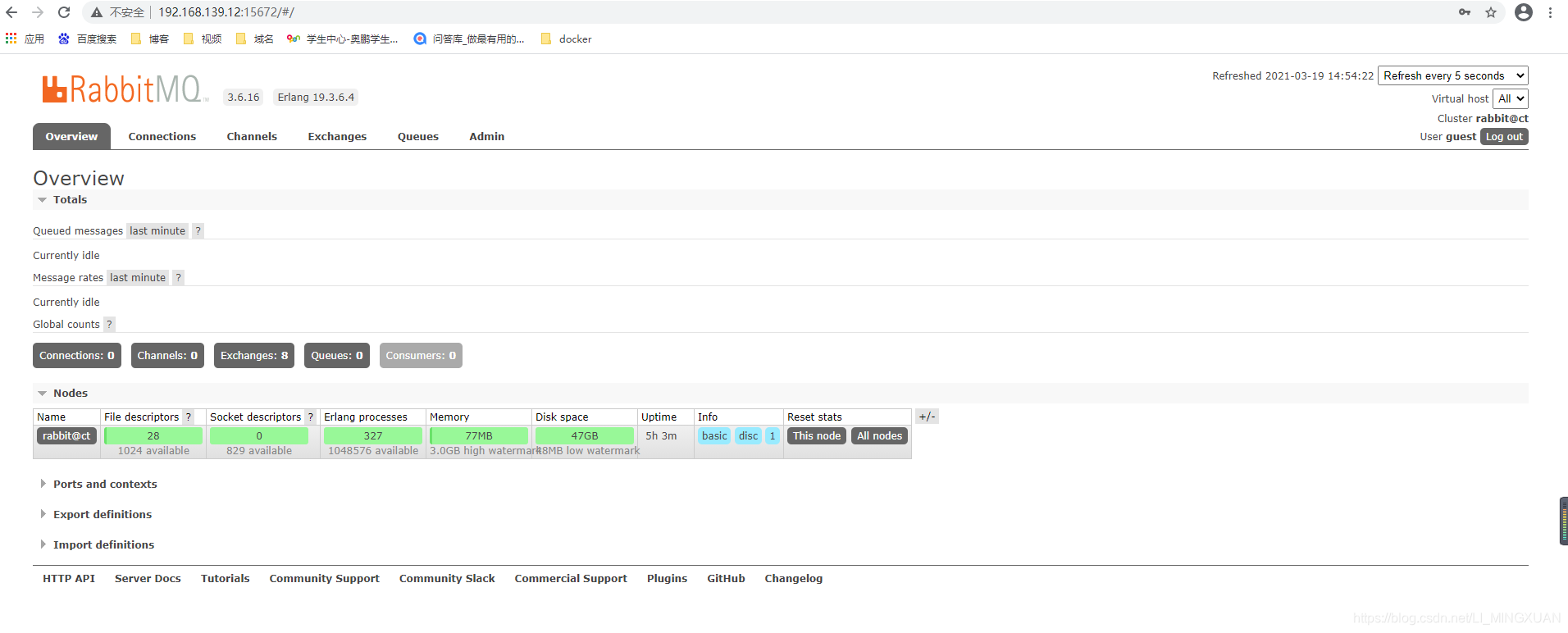Open saved password key icon
The width and height of the screenshot is (1568, 633).
click(x=1465, y=12)
